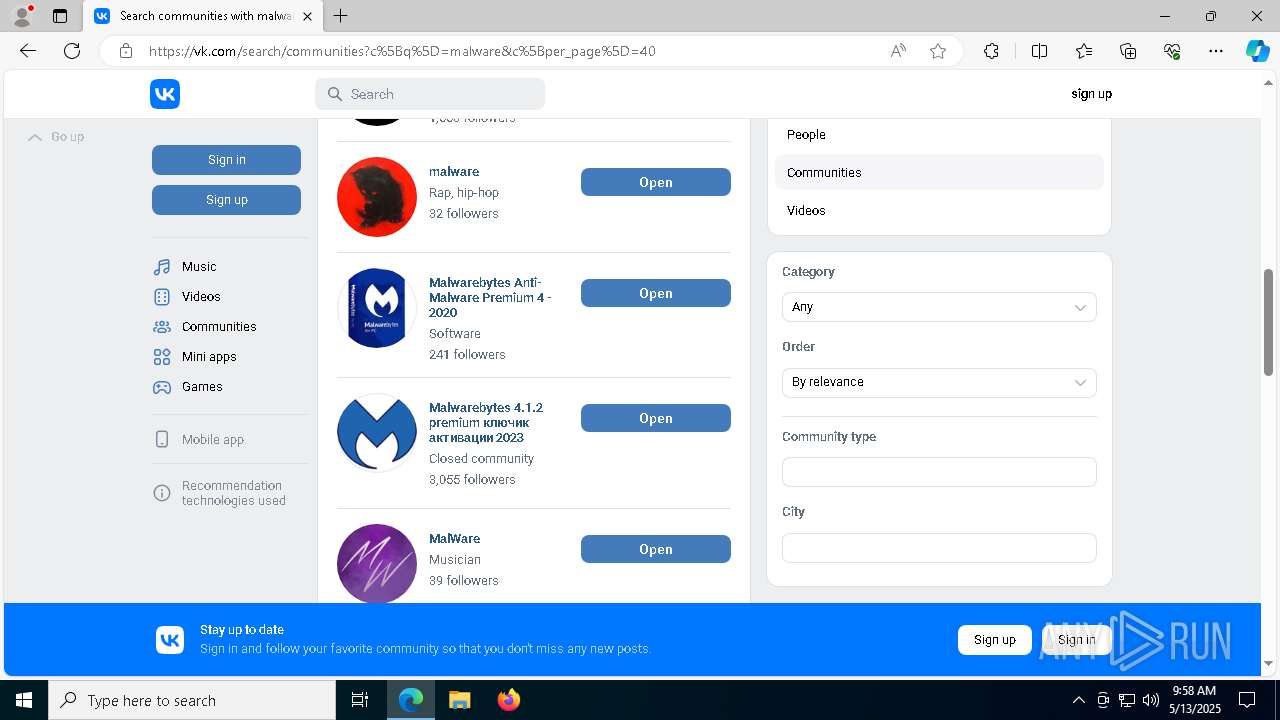
Task: Click the purple MalWare avatar
Action: point(377,563)
